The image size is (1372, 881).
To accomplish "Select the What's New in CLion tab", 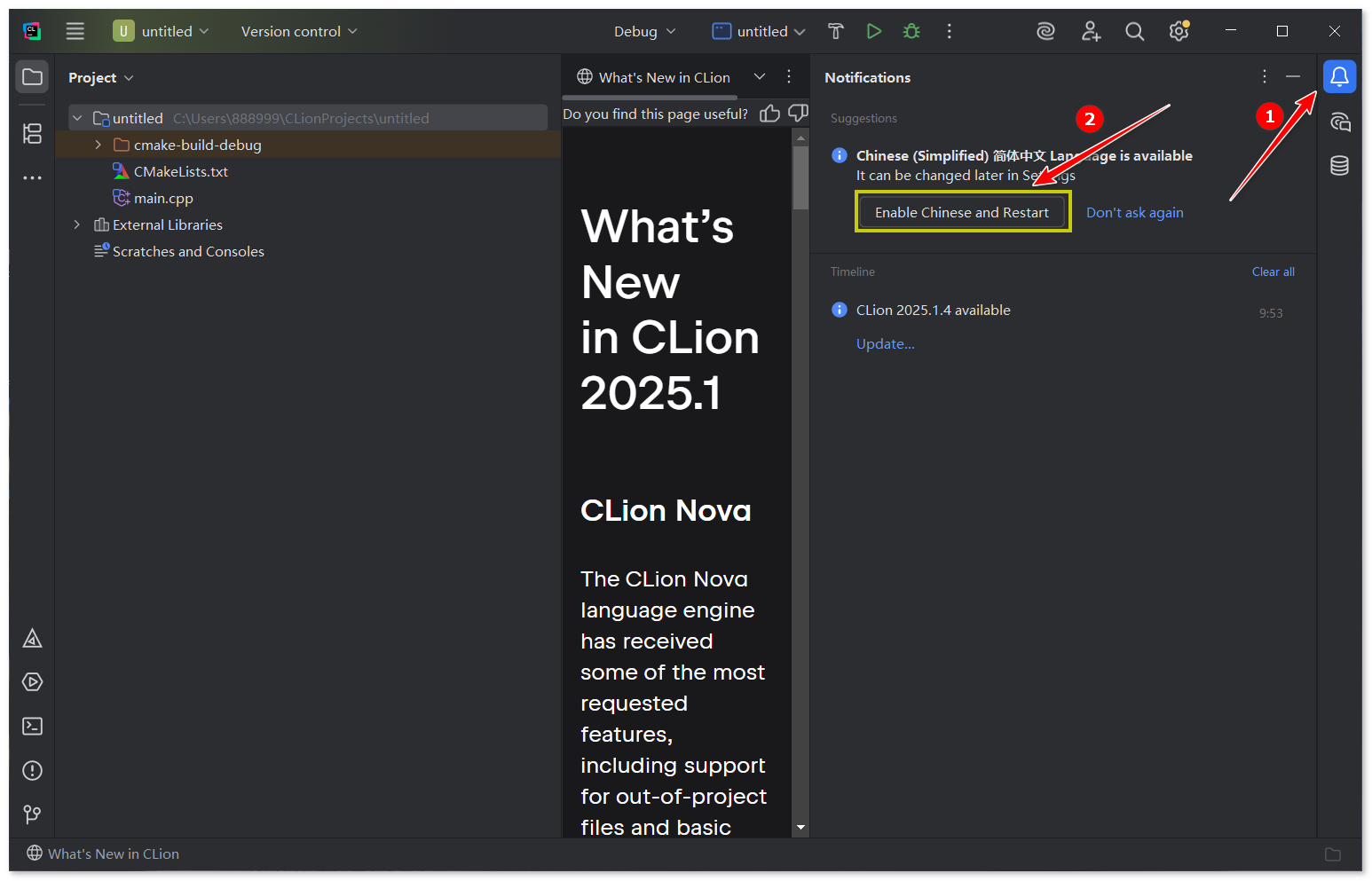I will click(653, 77).
